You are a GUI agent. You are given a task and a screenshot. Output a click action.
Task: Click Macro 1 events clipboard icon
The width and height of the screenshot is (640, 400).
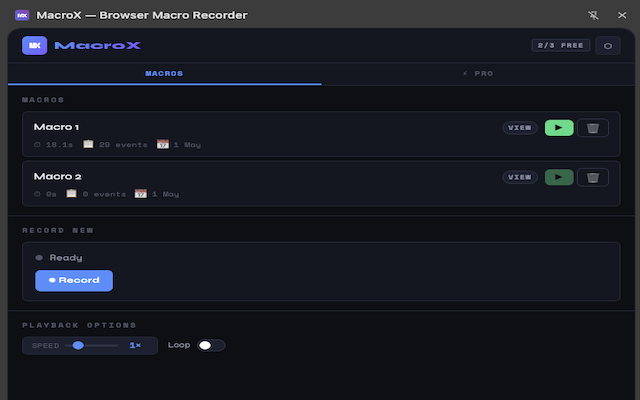point(88,144)
